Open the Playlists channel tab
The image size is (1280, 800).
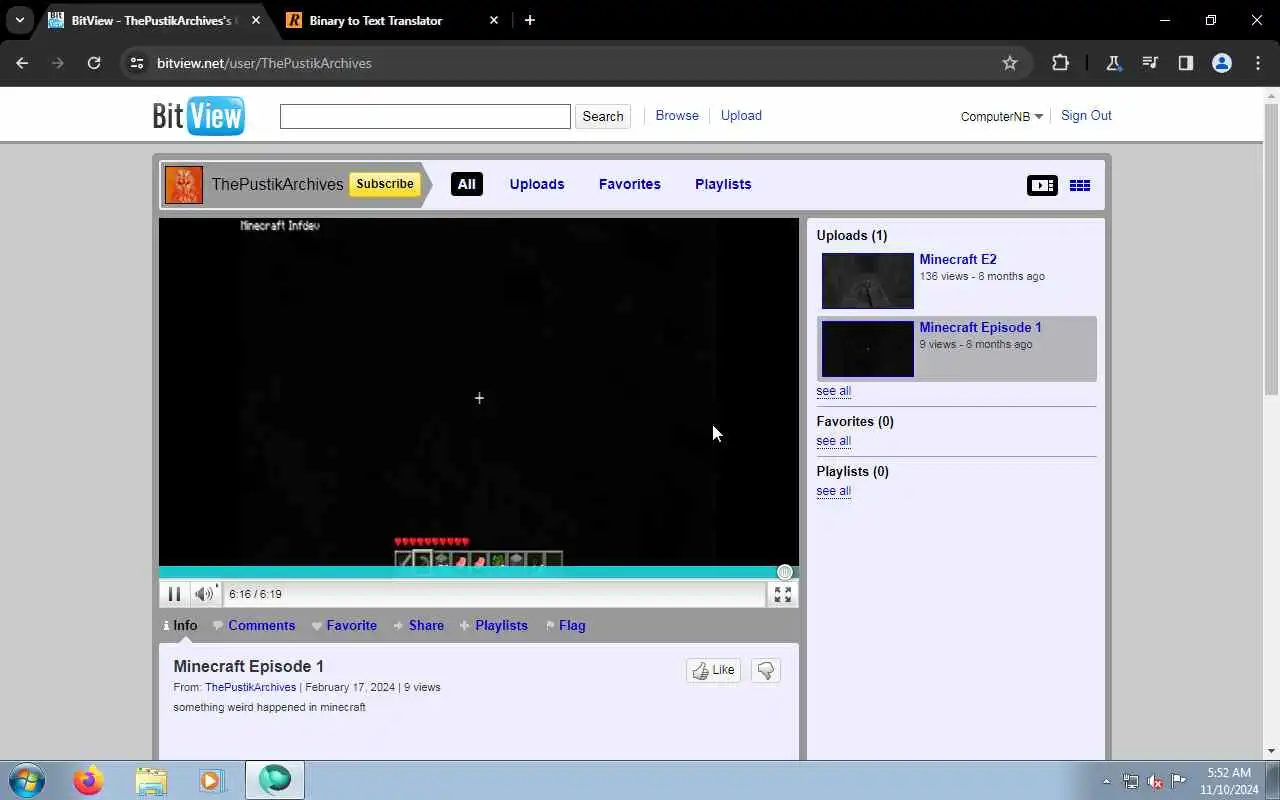(x=723, y=184)
